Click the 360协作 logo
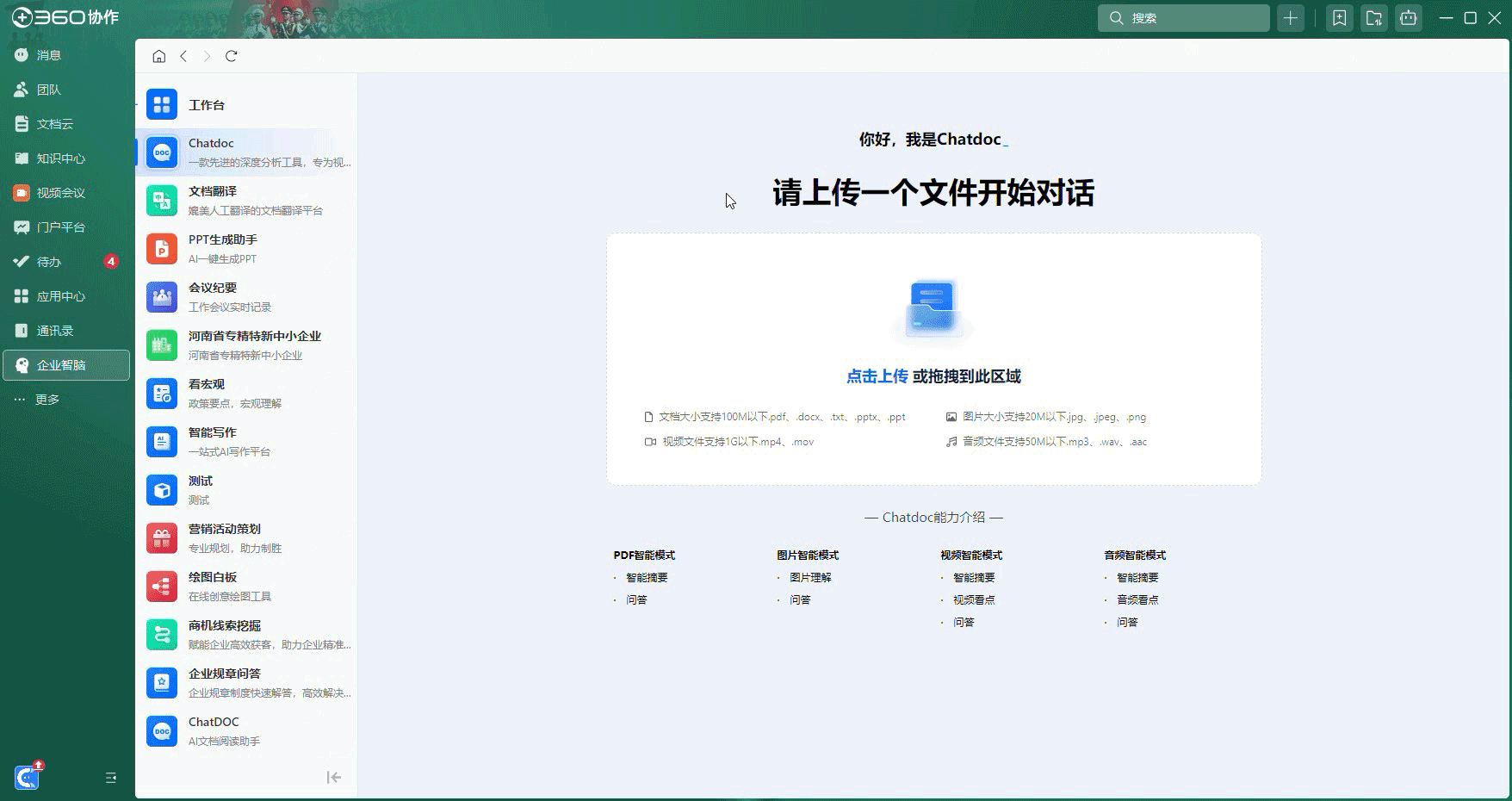Viewport: 1512px width, 801px height. pos(65,17)
